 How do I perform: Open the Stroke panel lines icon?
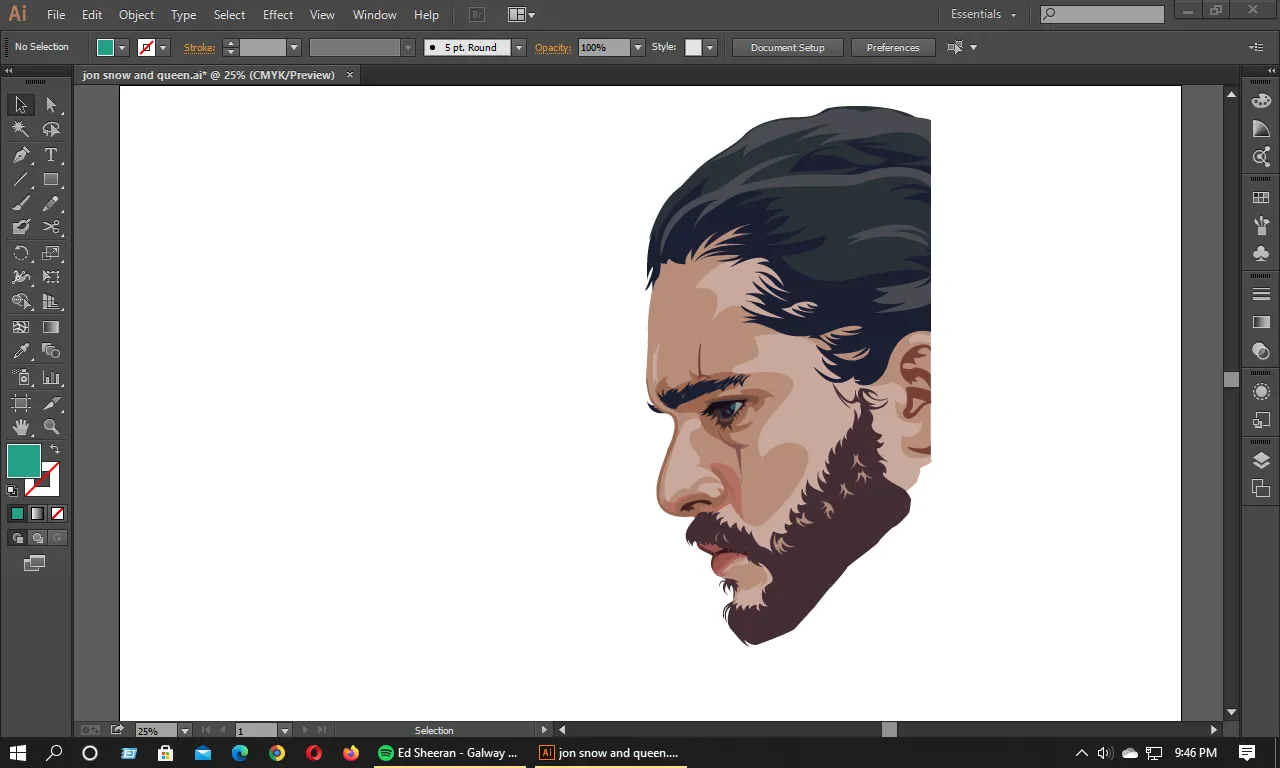[x=1261, y=294]
